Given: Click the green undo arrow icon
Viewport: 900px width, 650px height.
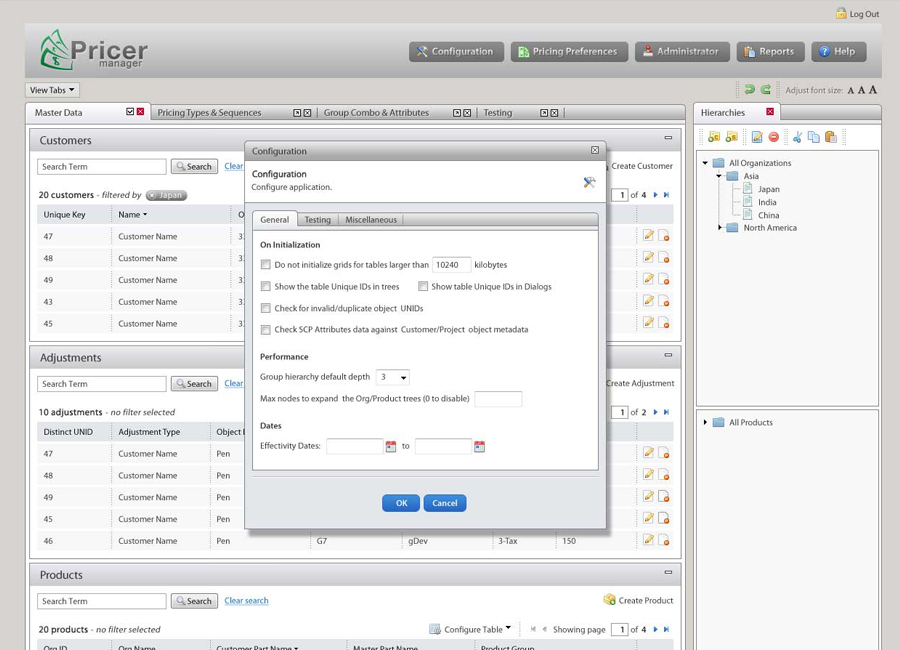Looking at the screenshot, I should (749, 90).
